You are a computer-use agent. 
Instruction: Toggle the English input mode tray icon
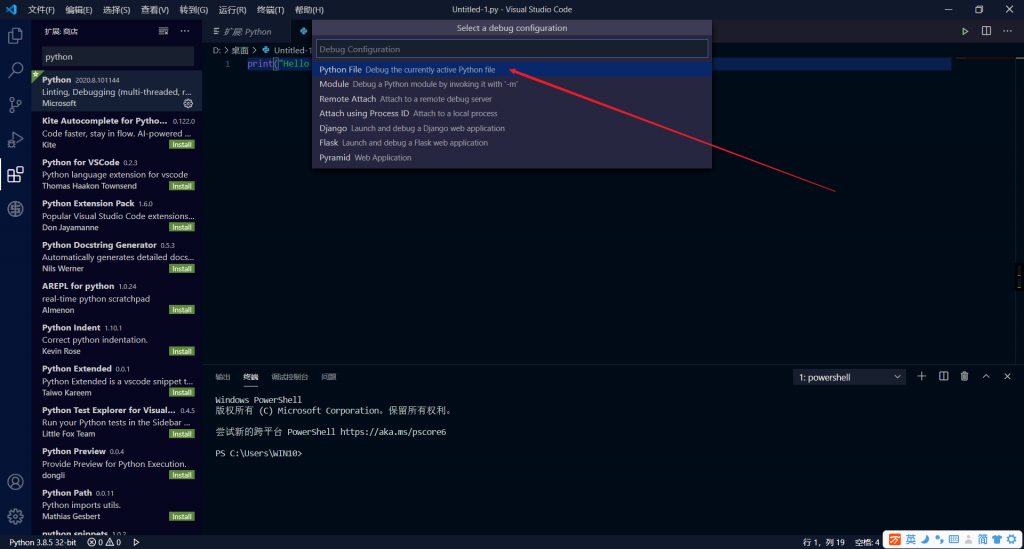click(910, 539)
